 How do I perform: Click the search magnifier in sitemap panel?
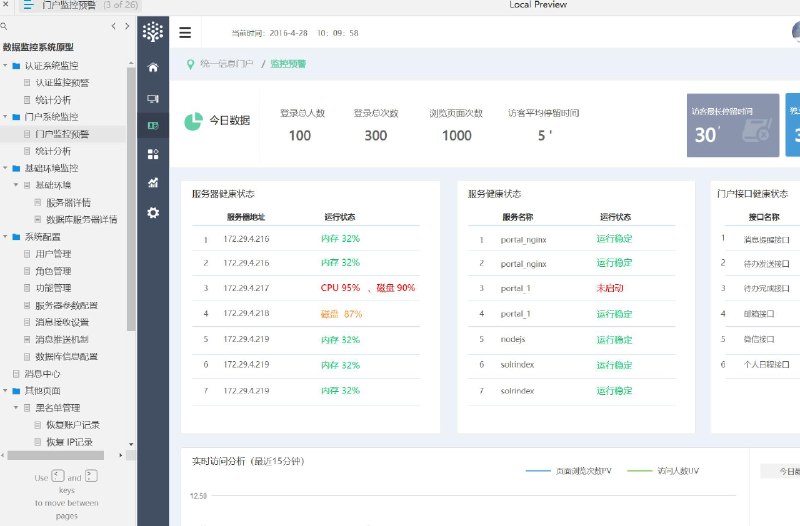pyautogui.click(x=4, y=26)
